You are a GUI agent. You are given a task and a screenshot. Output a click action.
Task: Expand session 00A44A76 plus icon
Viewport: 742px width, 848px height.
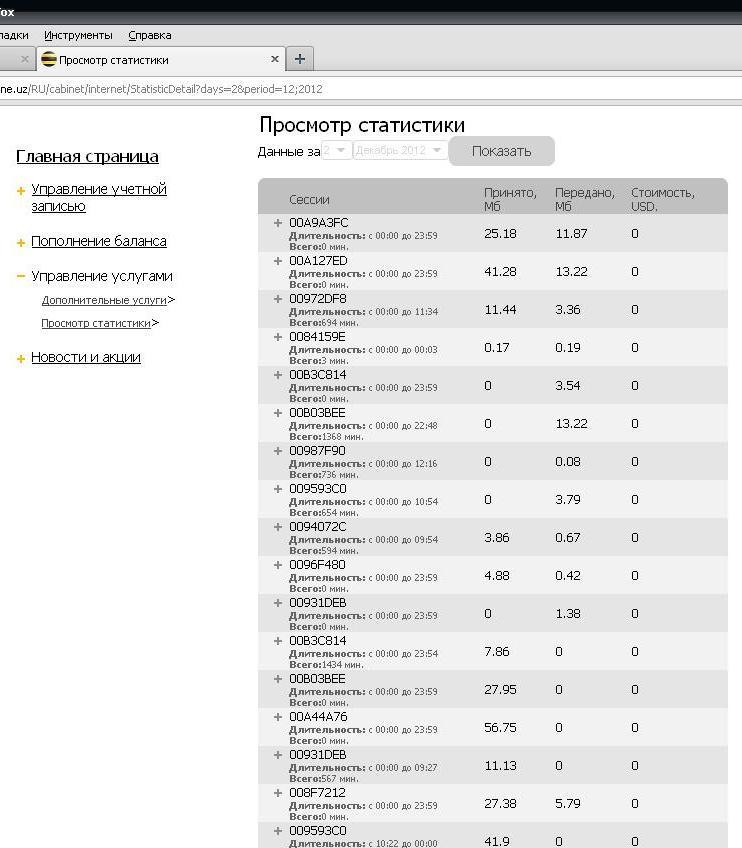pyautogui.click(x=278, y=717)
